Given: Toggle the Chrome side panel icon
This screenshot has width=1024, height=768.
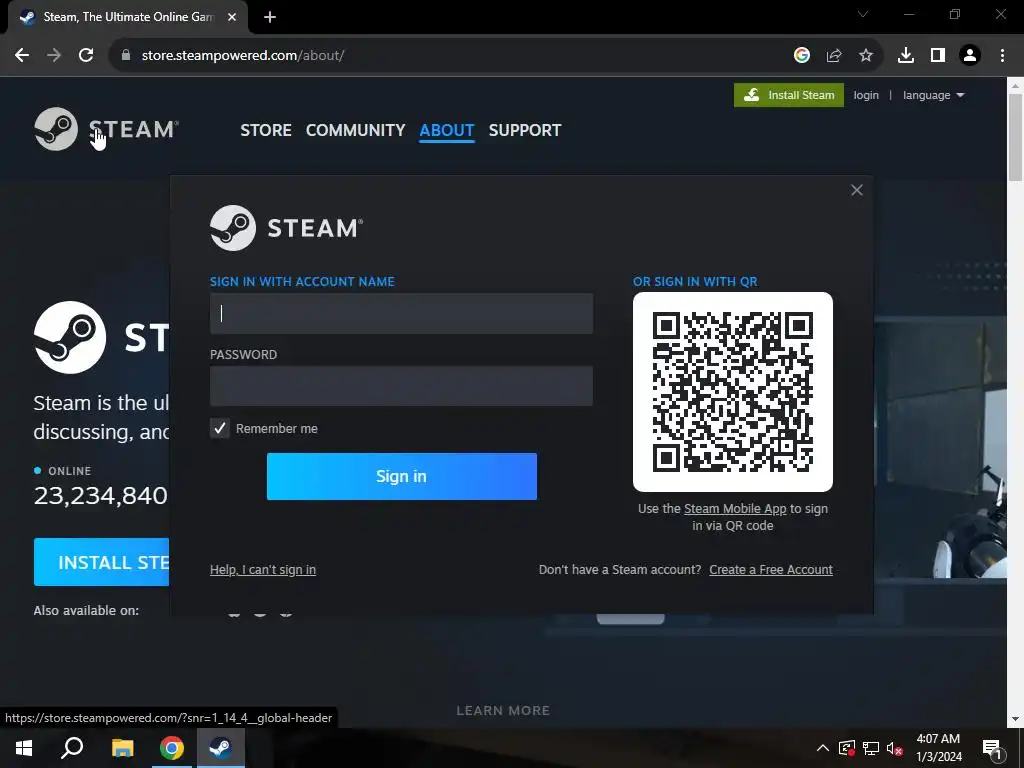Looking at the screenshot, I should 938,56.
